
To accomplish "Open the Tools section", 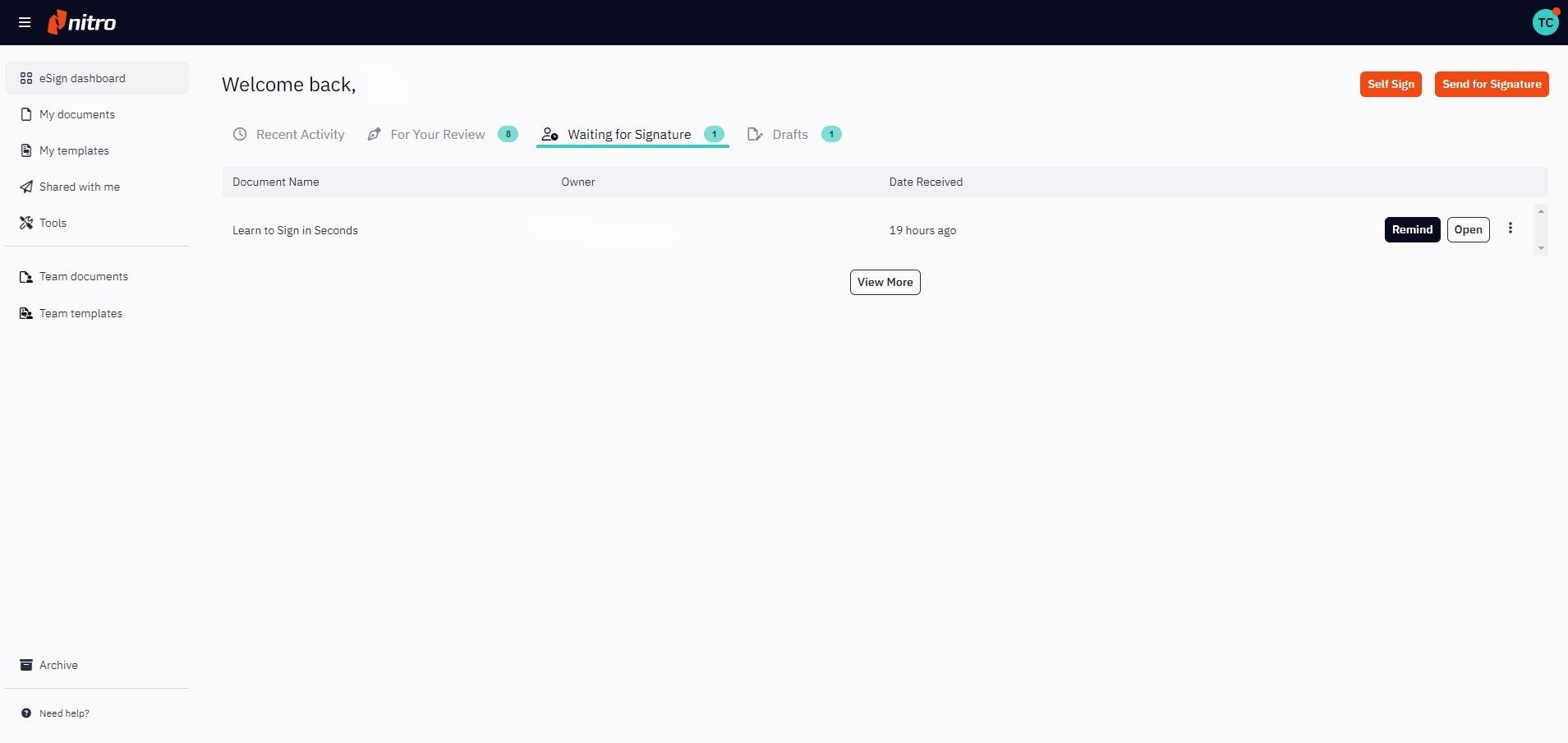I will 25,223.
